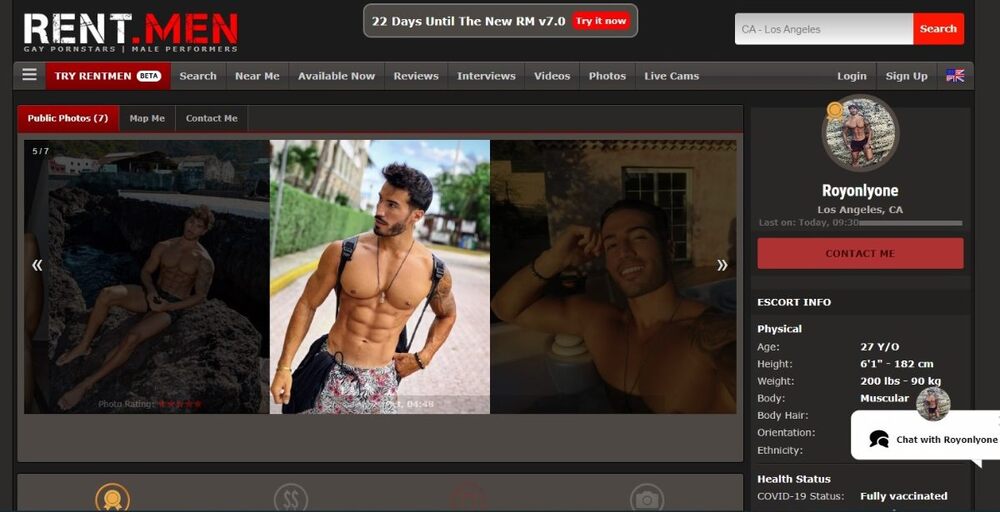Click the Sign Up link
Image resolution: width=1000 pixels, height=512 pixels.
point(906,76)
